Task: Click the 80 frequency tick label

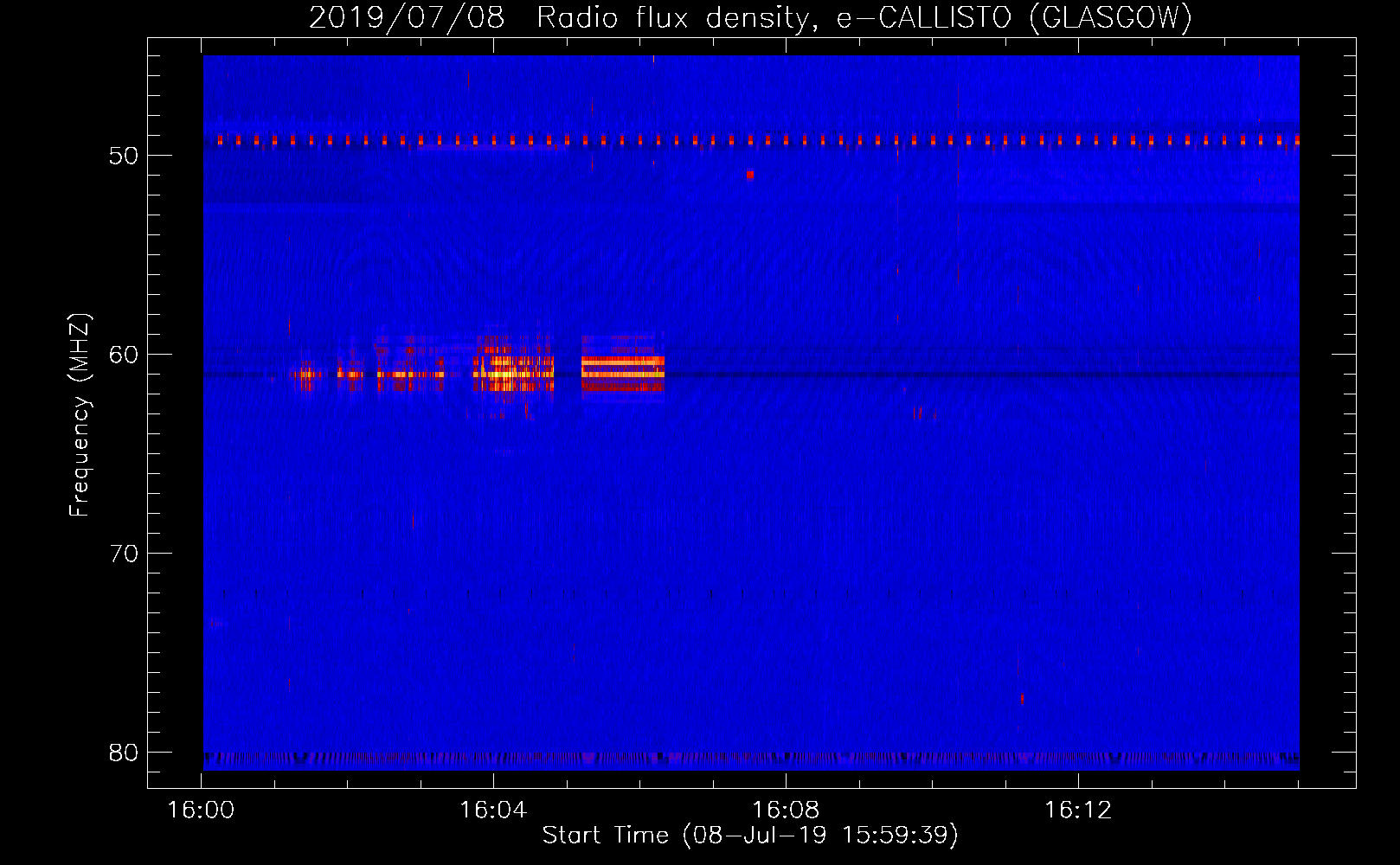Action: pos(124,753)
